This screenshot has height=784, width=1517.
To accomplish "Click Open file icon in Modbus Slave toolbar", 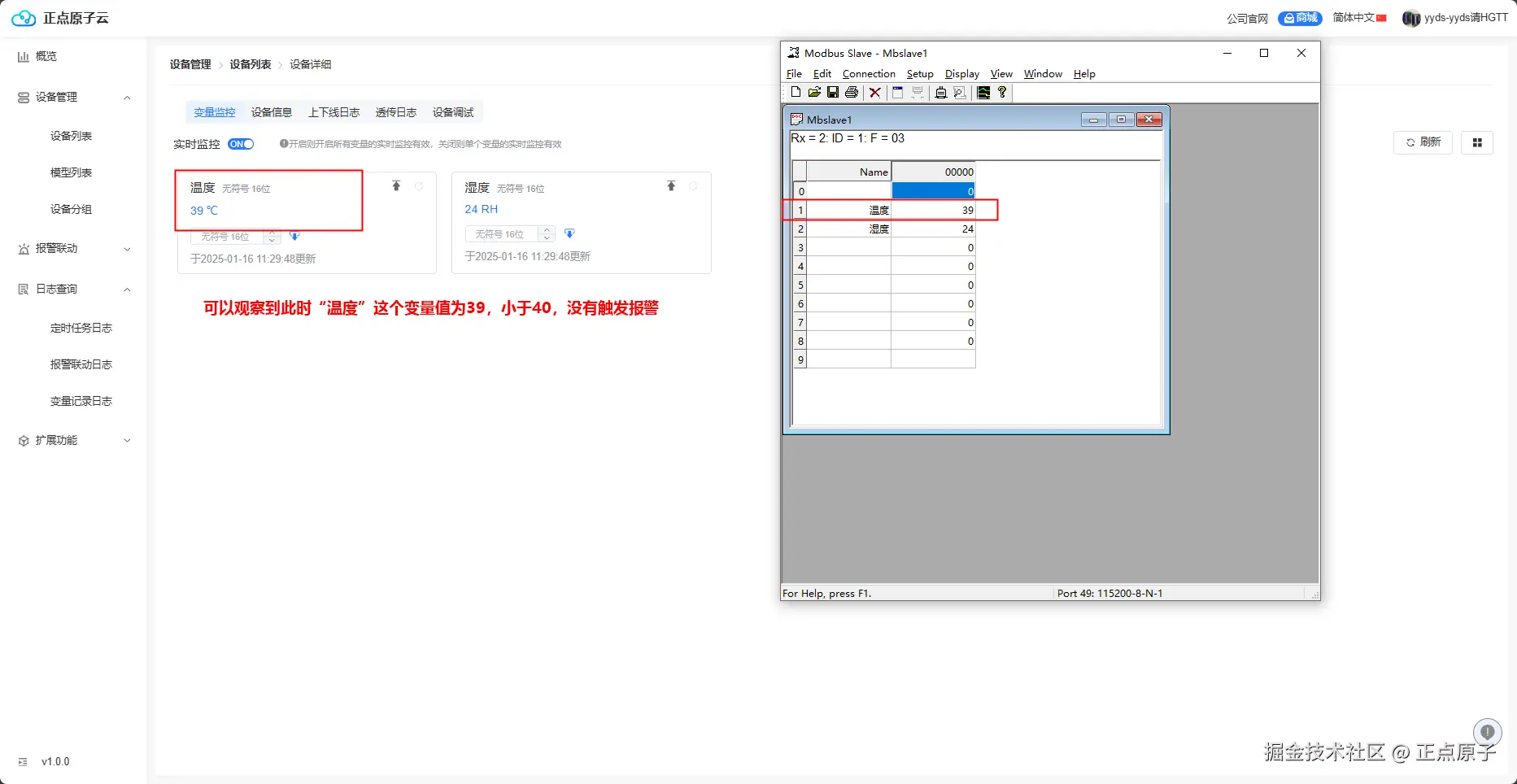I will pyautogui.click(x=814, y=92).
